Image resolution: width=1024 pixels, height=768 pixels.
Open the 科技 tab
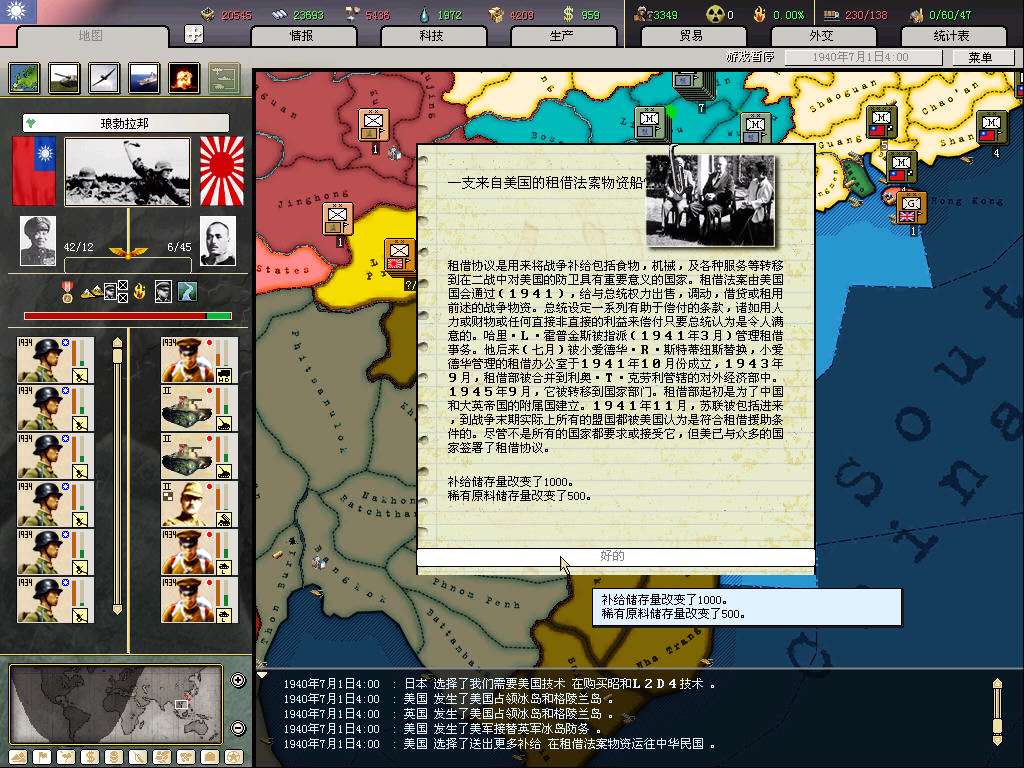click(432, 36)
